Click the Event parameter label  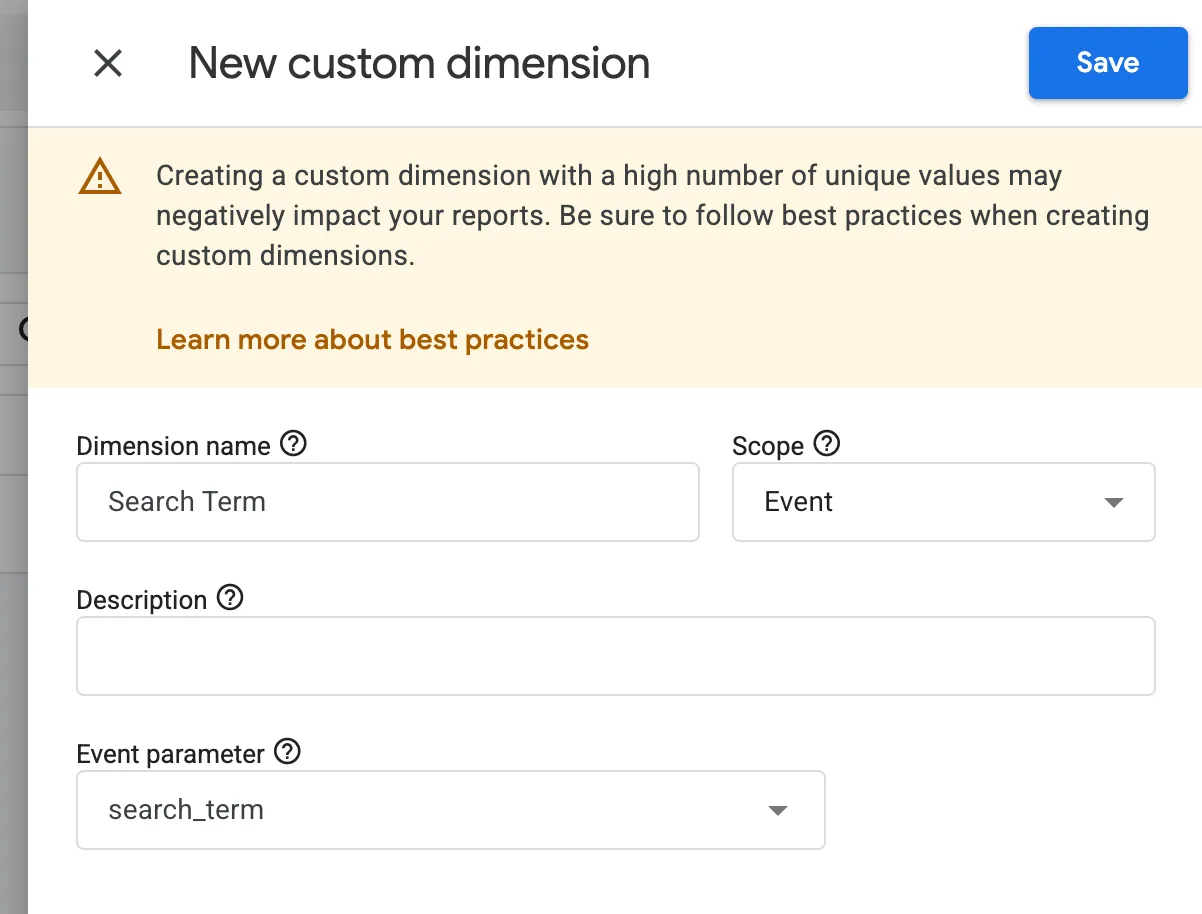click(x=171, y=754)
